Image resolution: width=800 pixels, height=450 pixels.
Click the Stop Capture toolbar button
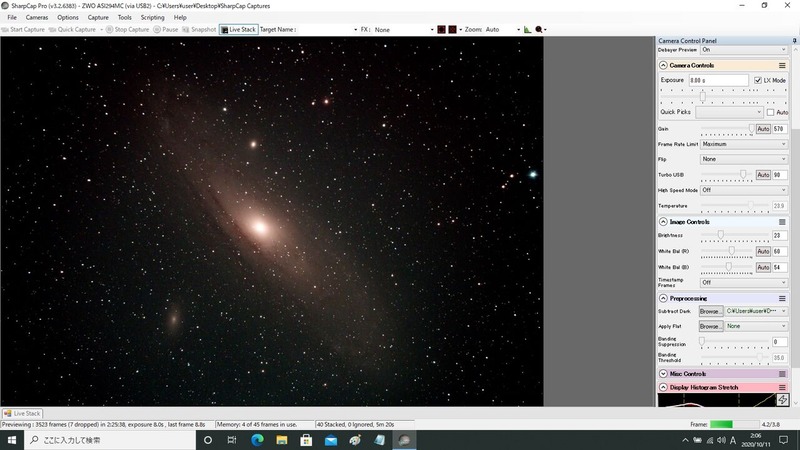pyautogui.click(x=128, y=30)
